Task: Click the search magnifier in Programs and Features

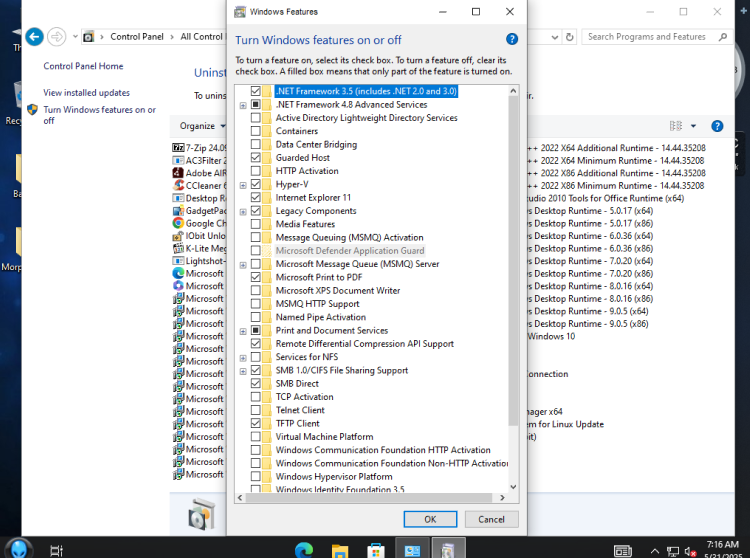Action: click(x=723, y=37)
